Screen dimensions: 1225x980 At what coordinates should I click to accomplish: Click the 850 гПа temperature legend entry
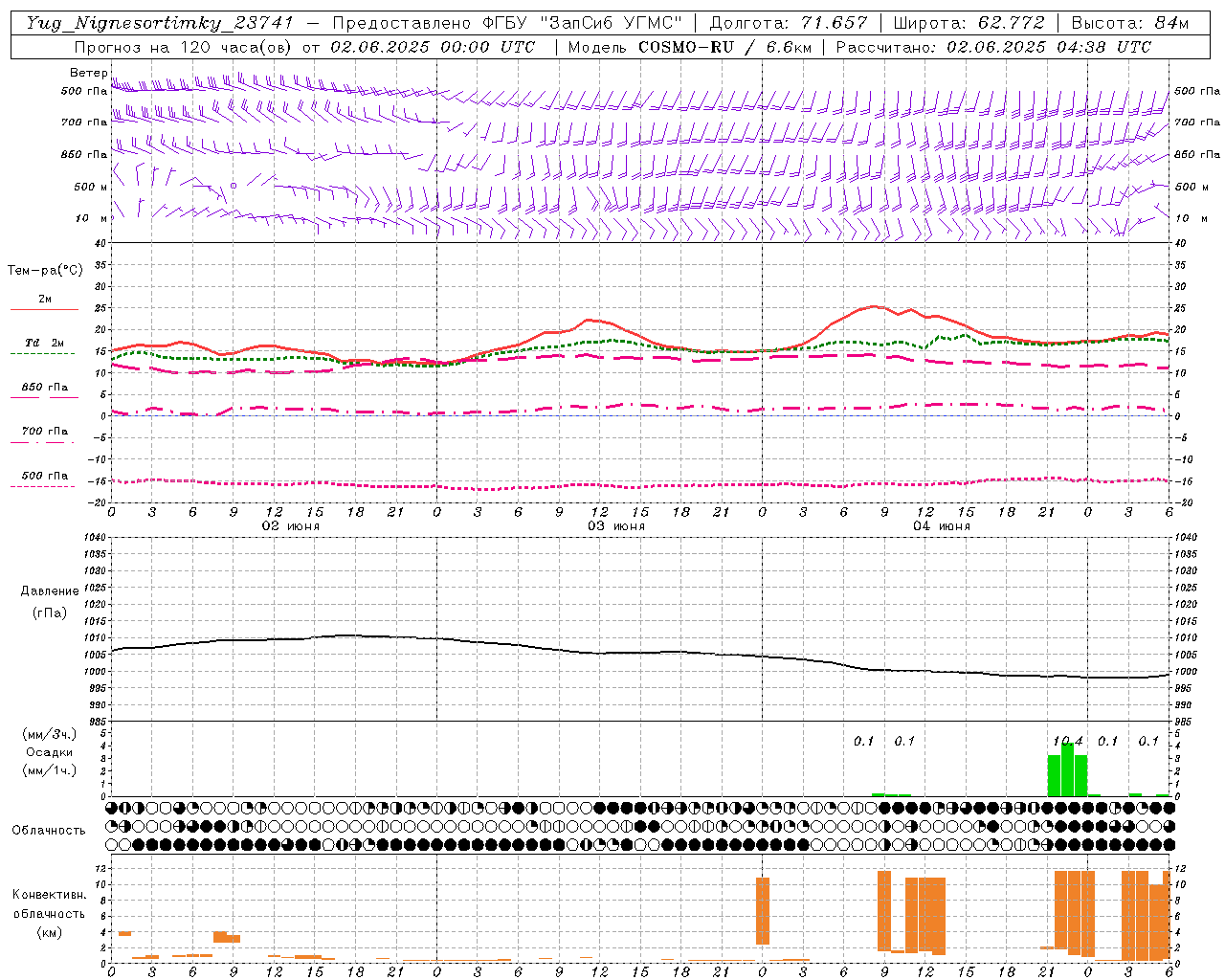(45, 388)
